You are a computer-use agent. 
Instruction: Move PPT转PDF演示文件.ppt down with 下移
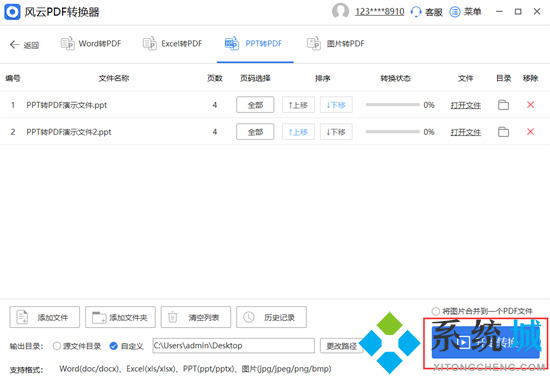click(336, 105)
